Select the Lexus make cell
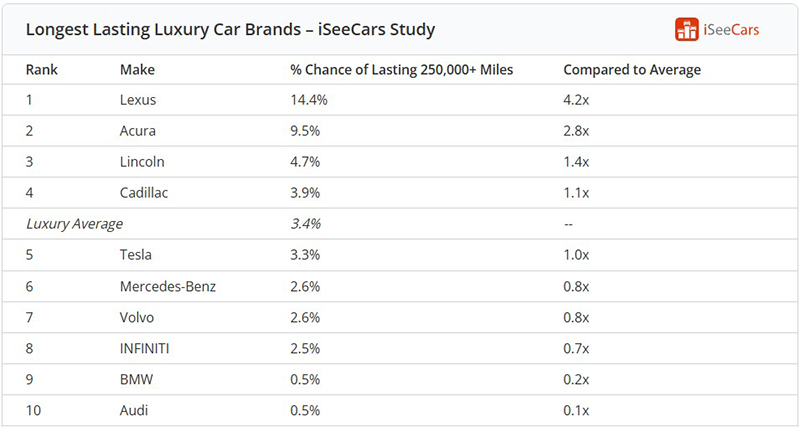800x427 pixels. point(138,99)
